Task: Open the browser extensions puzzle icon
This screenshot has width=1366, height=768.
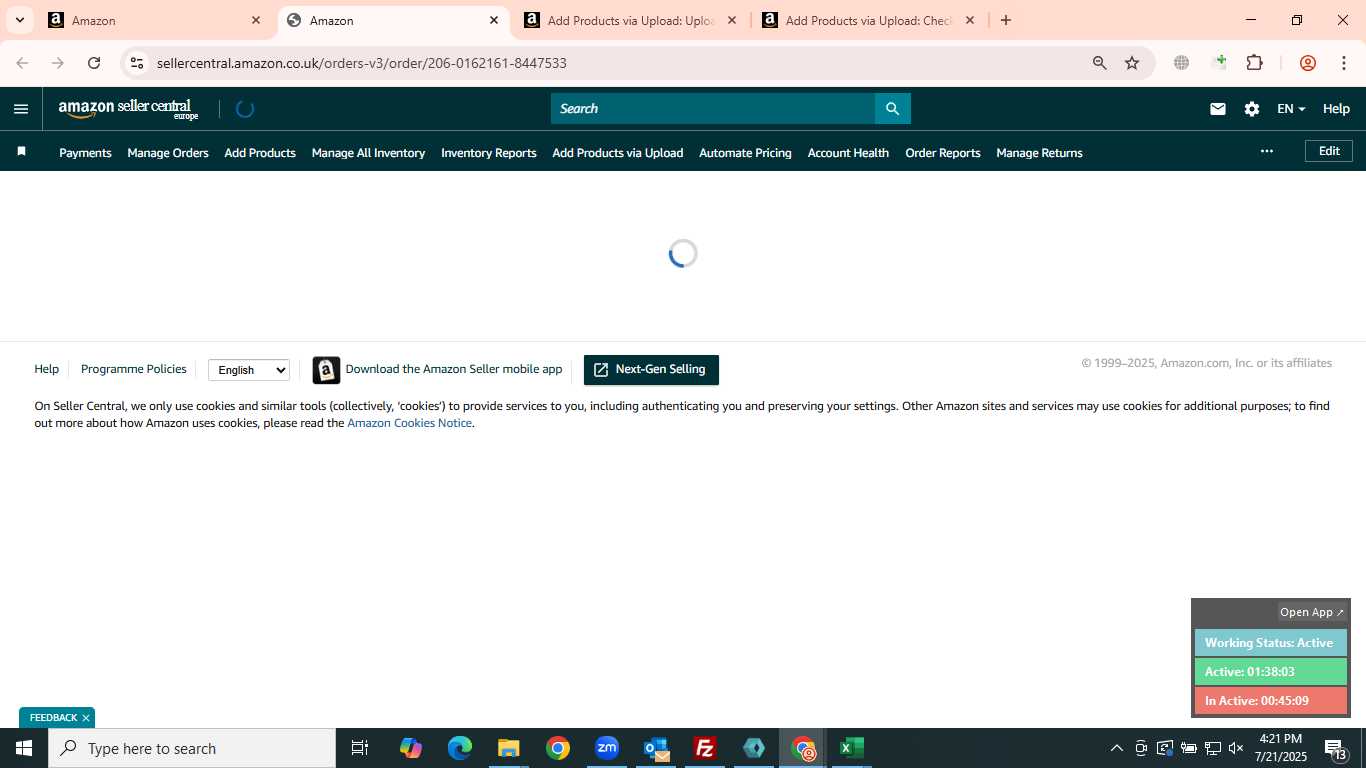Action: pos(1254,63)
